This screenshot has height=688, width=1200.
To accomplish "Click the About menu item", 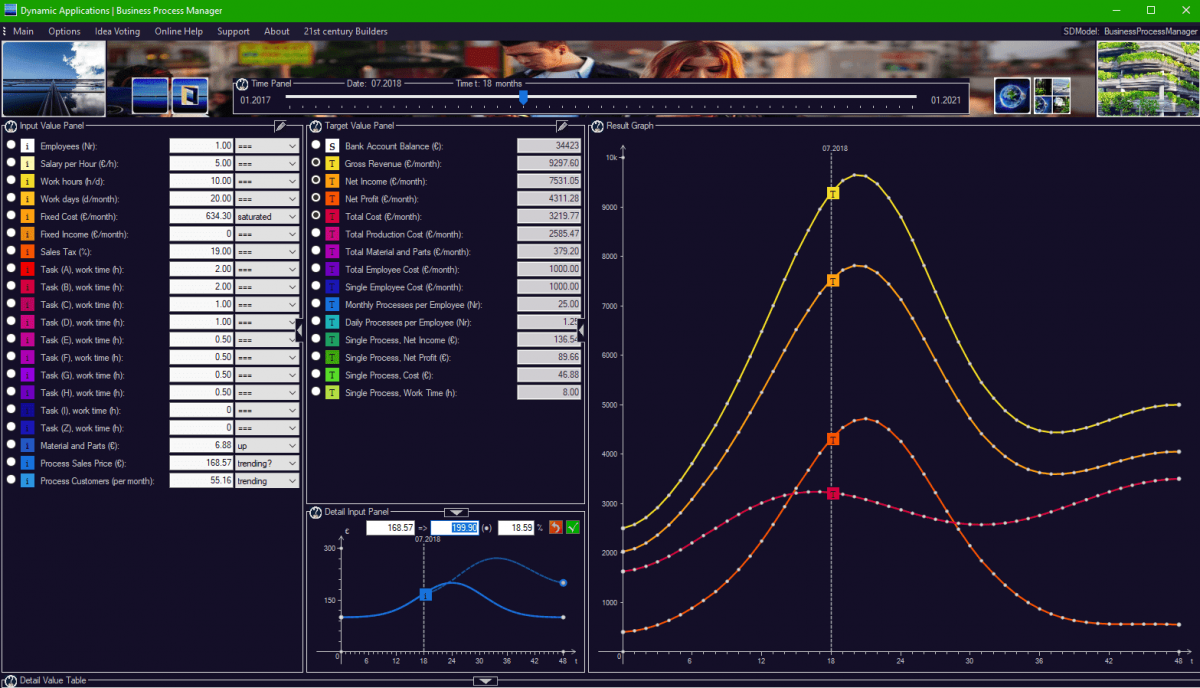I will (x=277, y=31).
